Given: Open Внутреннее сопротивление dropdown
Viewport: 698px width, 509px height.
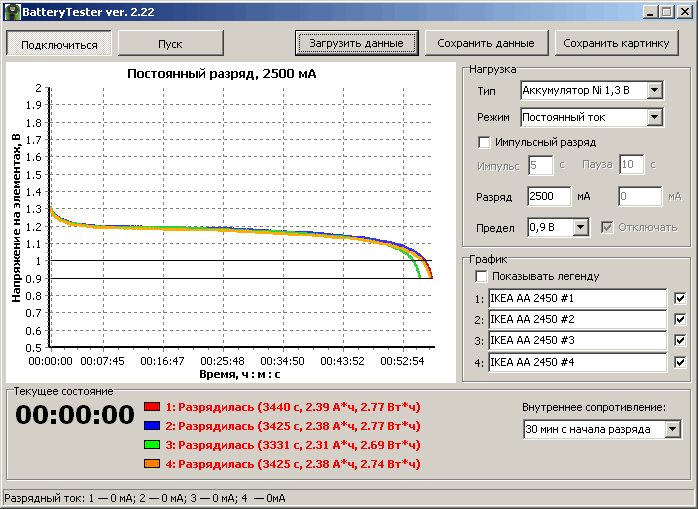Looking at the screenshot, I should click(673, 430).
